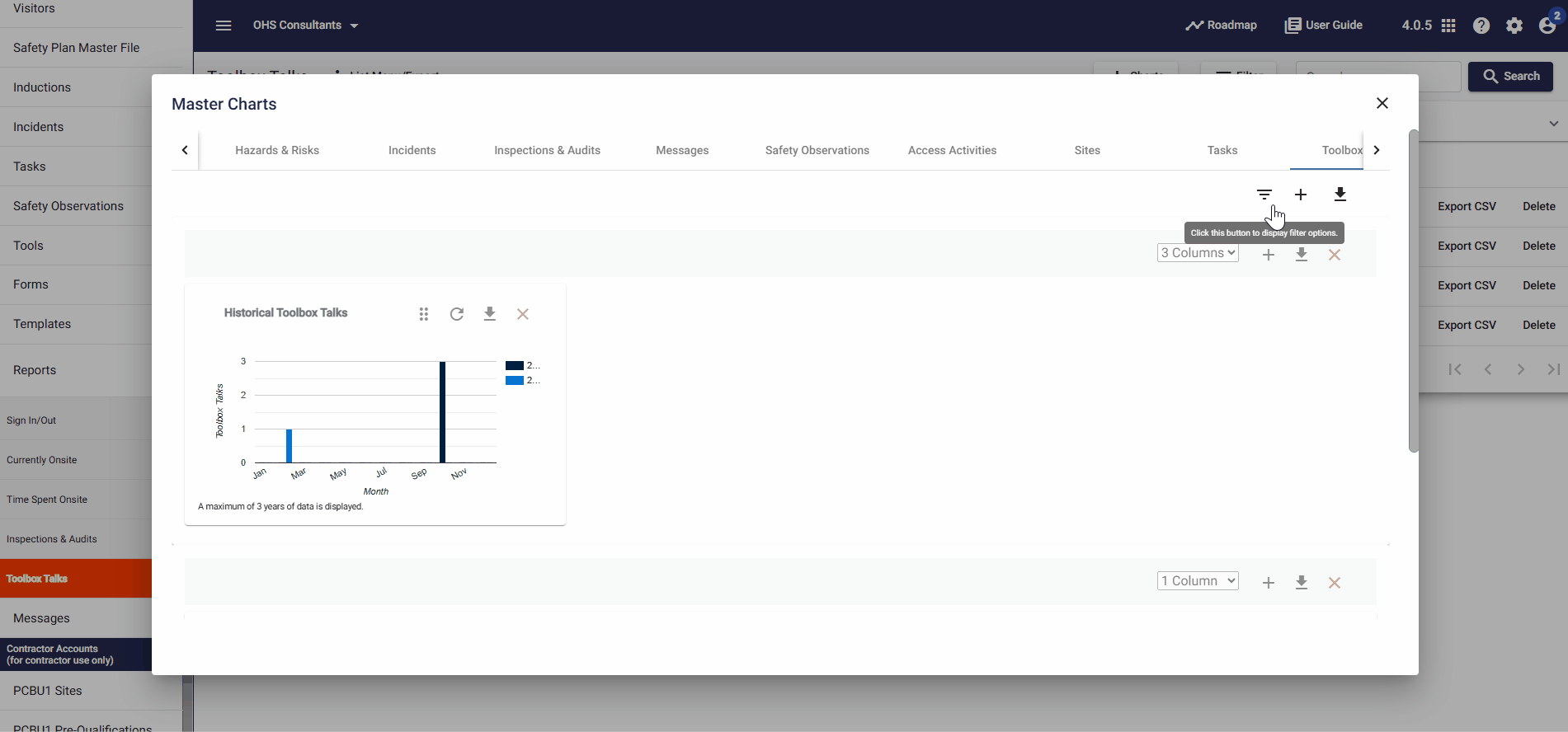
Task: Download the 3 Columns row charts
Action: 1302,255
